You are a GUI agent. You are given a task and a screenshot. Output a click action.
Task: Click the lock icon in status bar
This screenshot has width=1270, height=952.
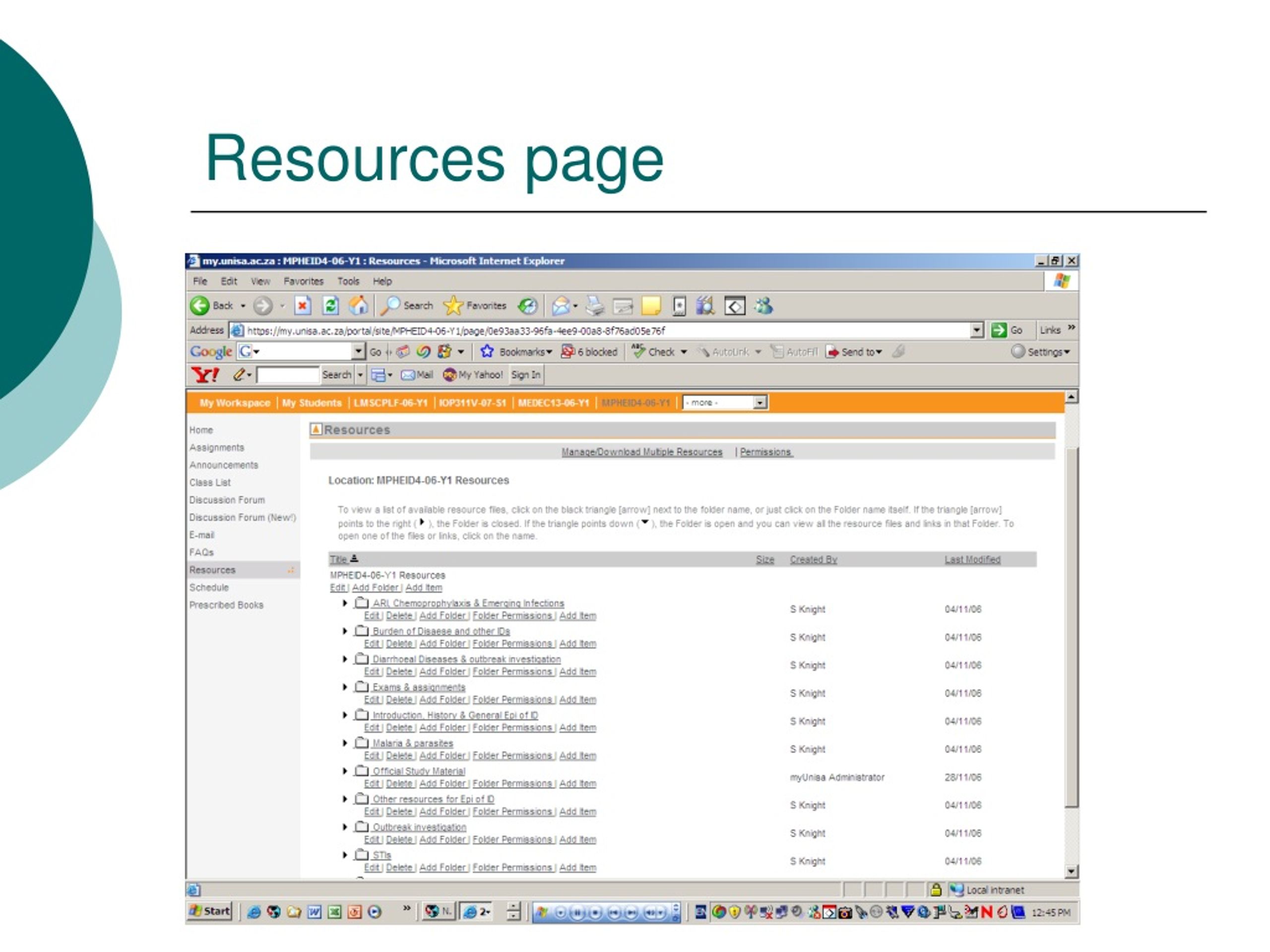click(x=936, y=890)
